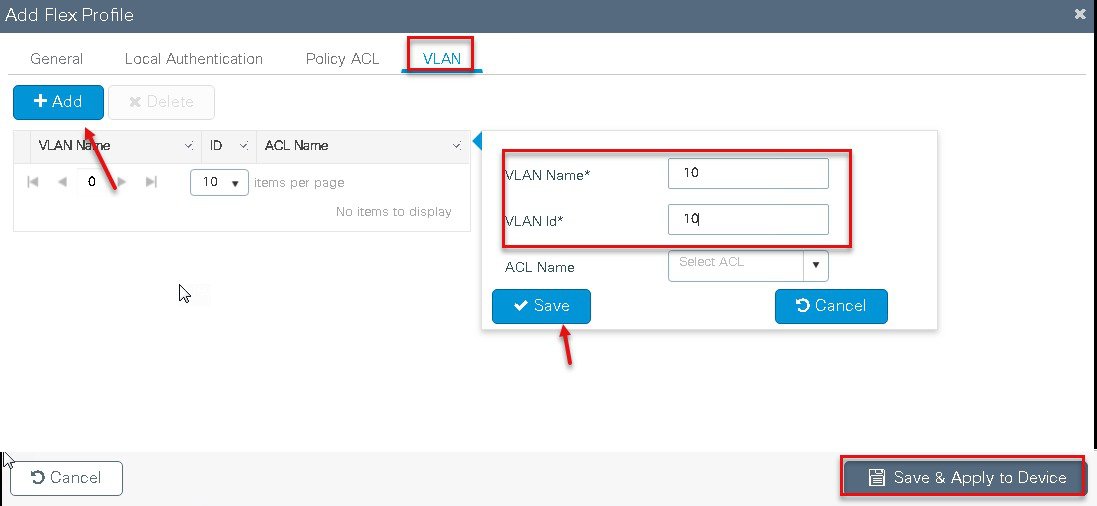Open VLAN Name column filter chevron
Image resolution: width=1097 pixels, height=506 pixels.
[188, 146]
